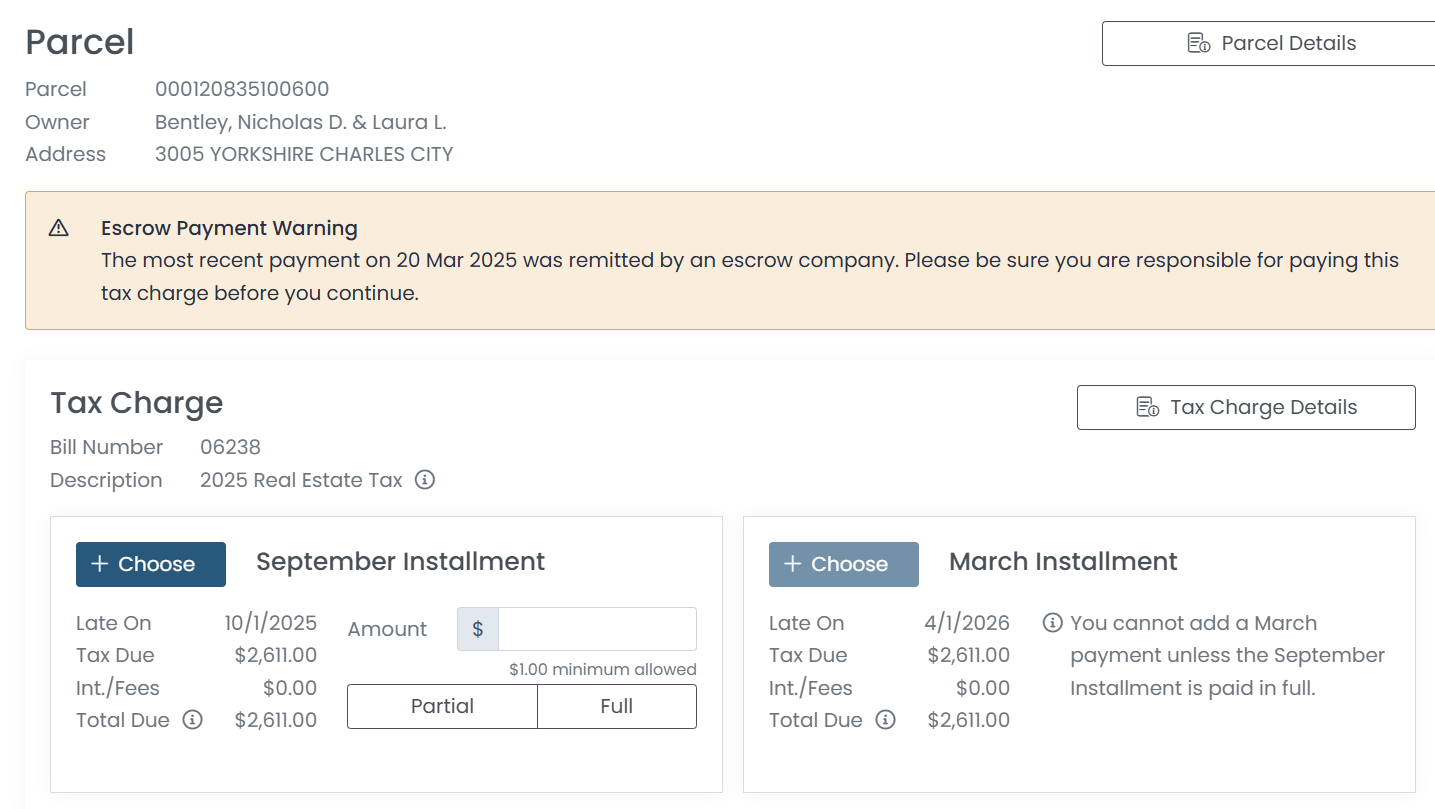
Task: Click info icon beside 2025 Real Estate Tax
Action: pyautogui.click(x=425, y=480)
